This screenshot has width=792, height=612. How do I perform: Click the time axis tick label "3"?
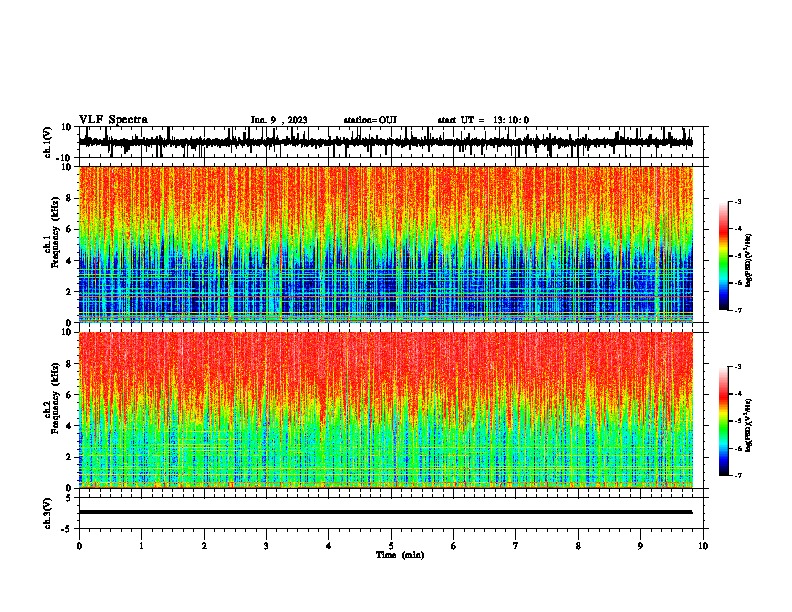(266, 546)
